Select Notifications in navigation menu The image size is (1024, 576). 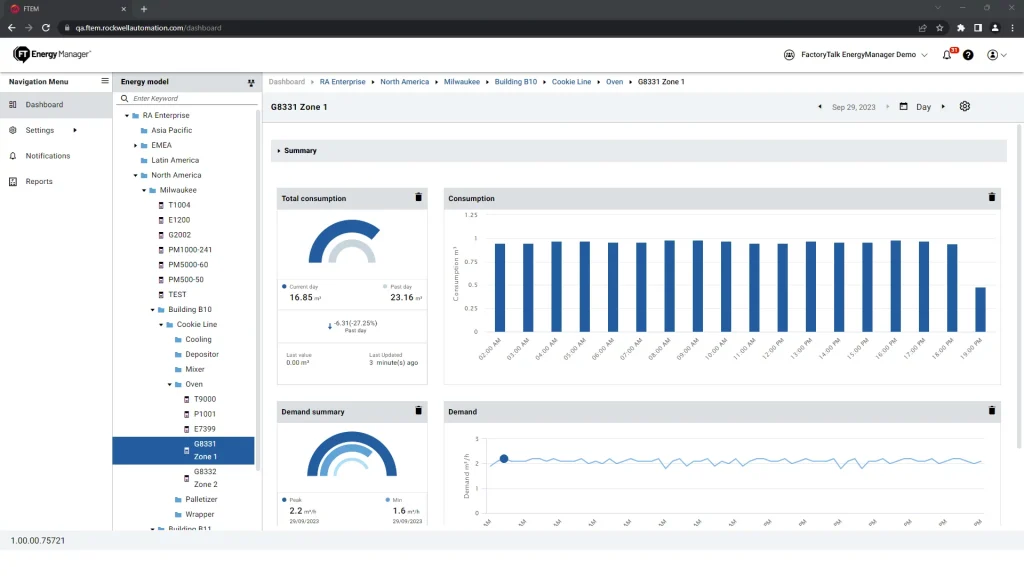47,156
